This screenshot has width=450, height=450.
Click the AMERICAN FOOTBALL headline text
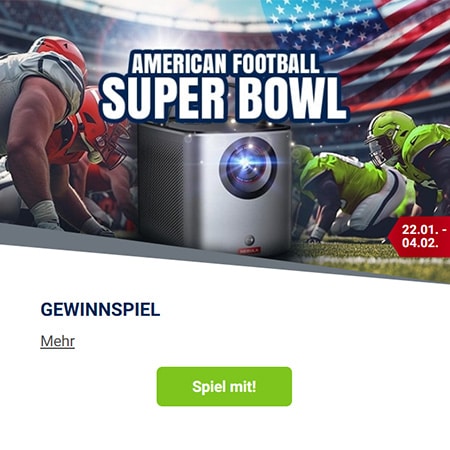226,63
